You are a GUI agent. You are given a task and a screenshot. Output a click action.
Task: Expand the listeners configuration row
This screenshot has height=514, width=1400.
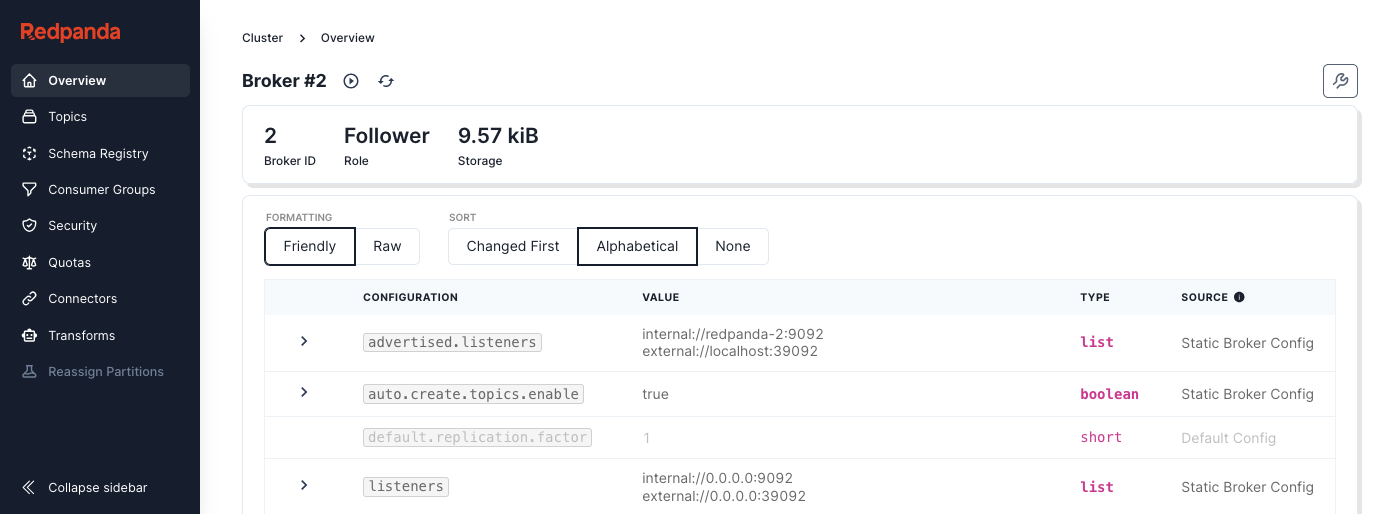click(x=304, y=486)
